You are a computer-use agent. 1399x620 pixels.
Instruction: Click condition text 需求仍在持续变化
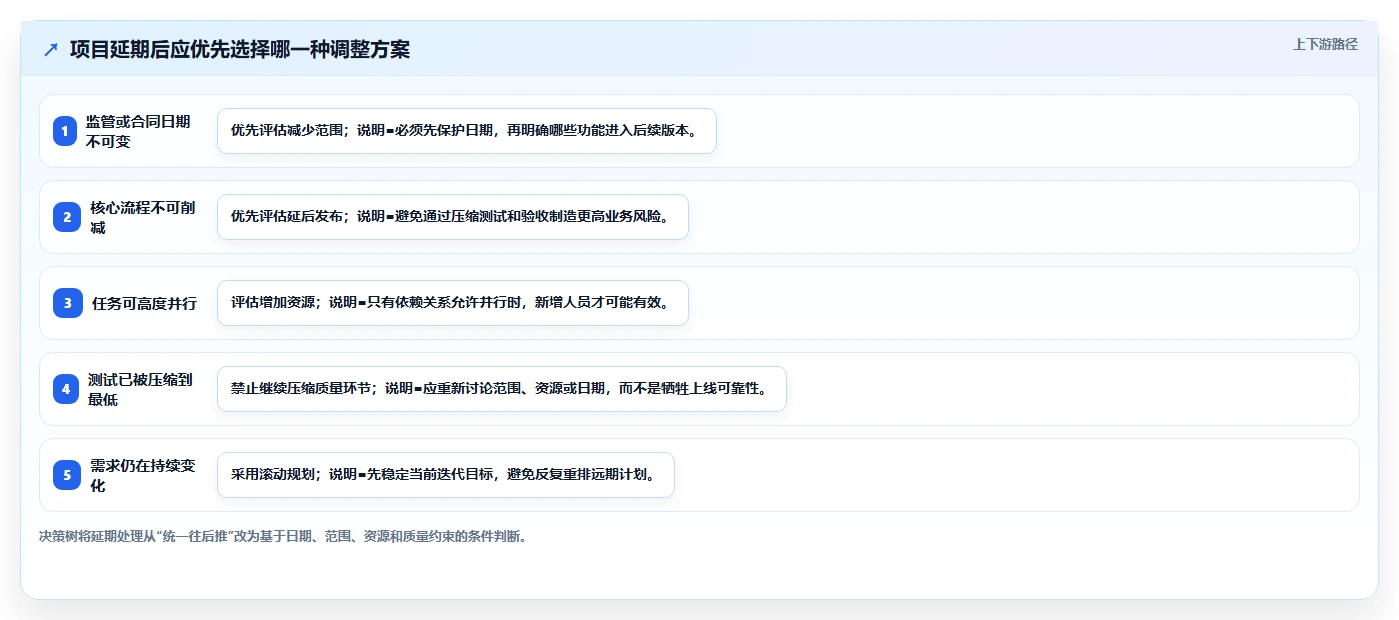coord(144,475)
